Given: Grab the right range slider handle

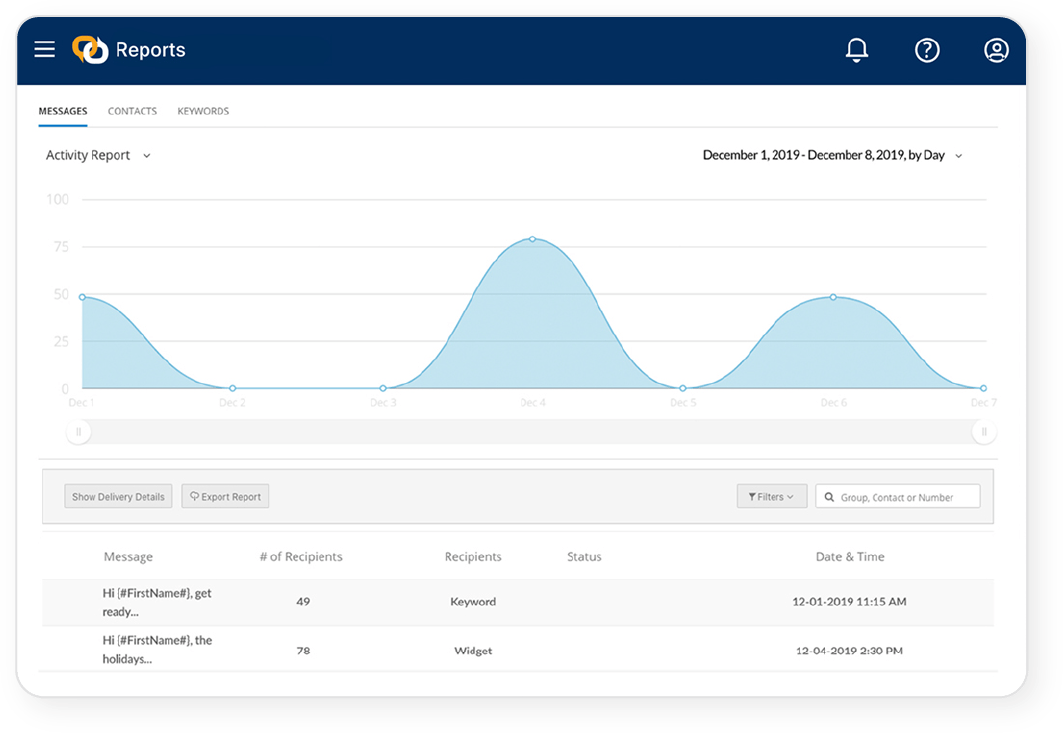Looking at the screenshot, I should (x=984, y=431).
